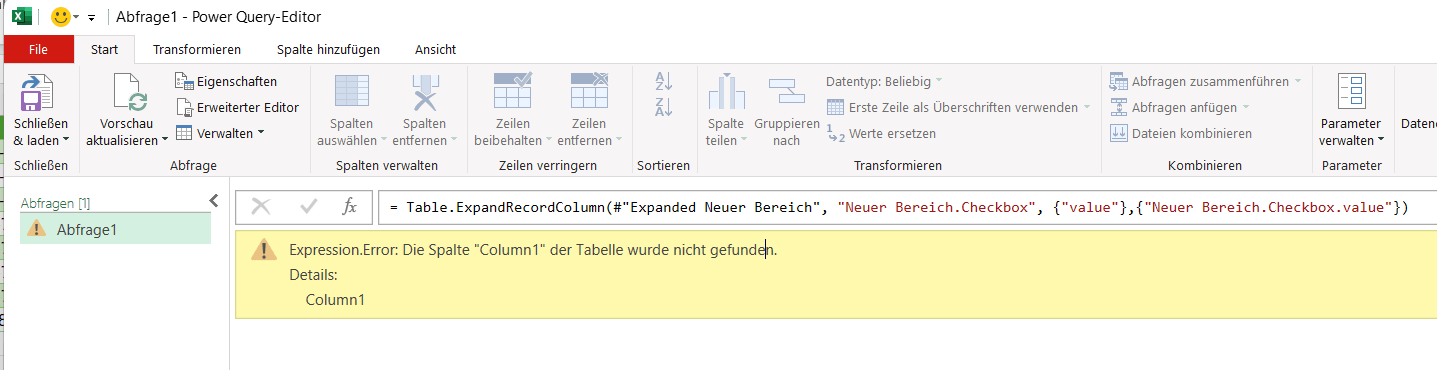Click the Zeilen entfernen icon

coord(590,91)
